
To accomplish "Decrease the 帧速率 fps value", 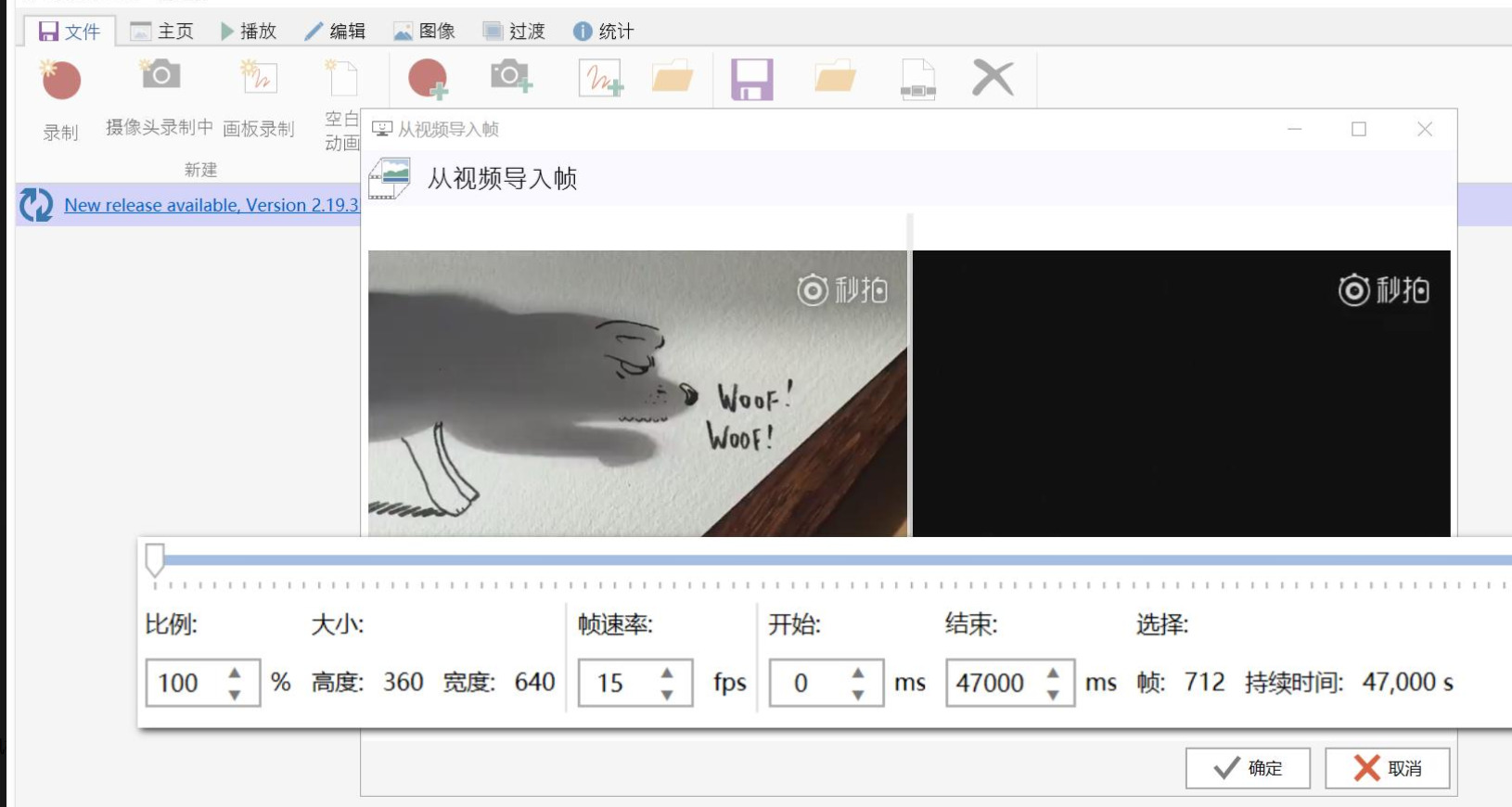I will tap(667, 695).
